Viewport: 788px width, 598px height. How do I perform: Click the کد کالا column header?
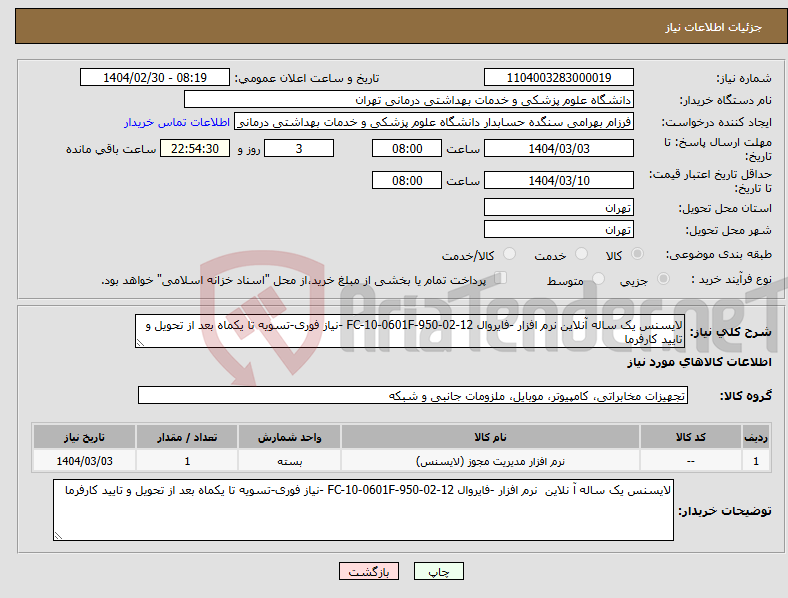(x=691, y=437)
